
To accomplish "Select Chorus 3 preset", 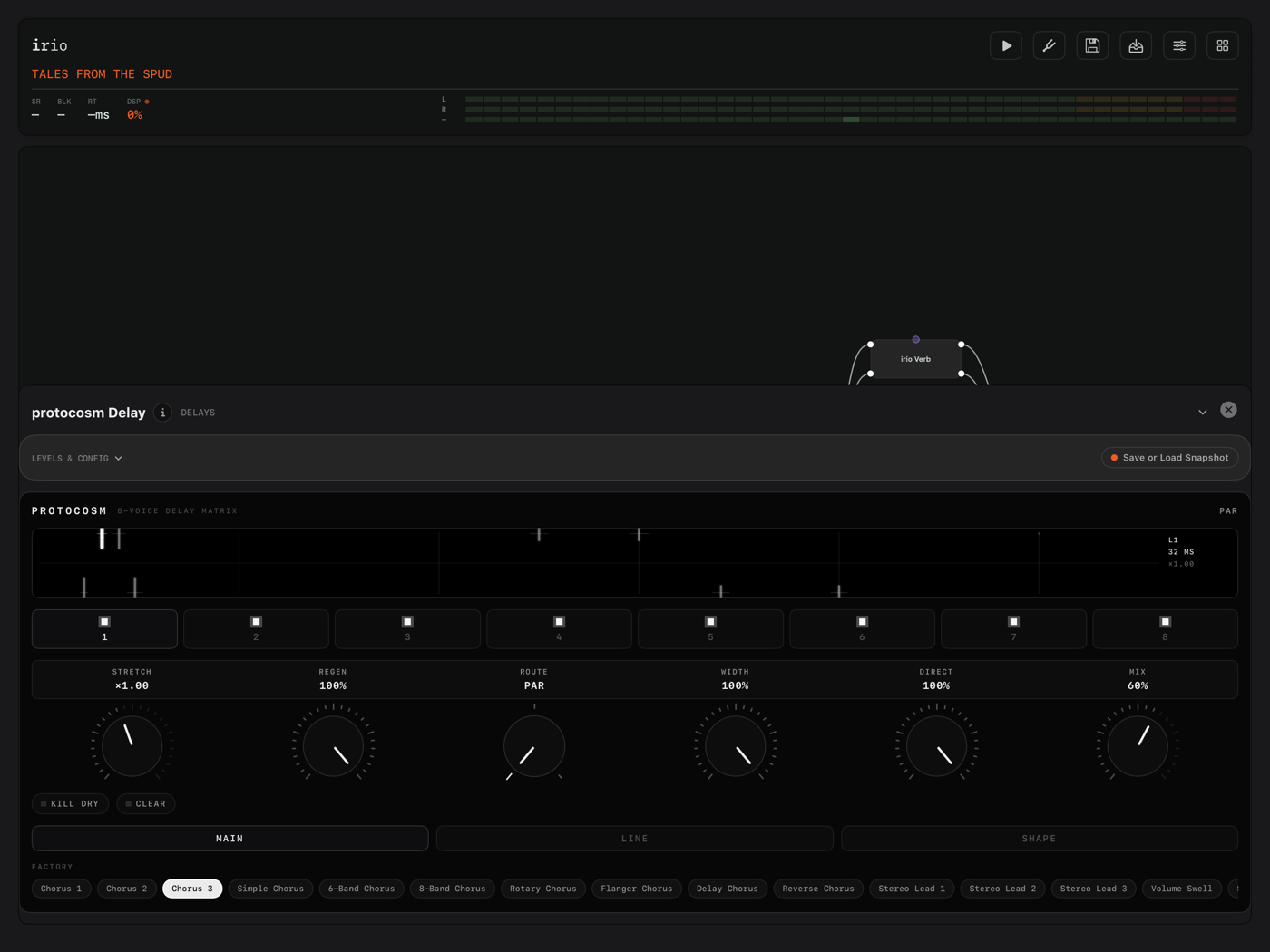I will pos(192,889).
